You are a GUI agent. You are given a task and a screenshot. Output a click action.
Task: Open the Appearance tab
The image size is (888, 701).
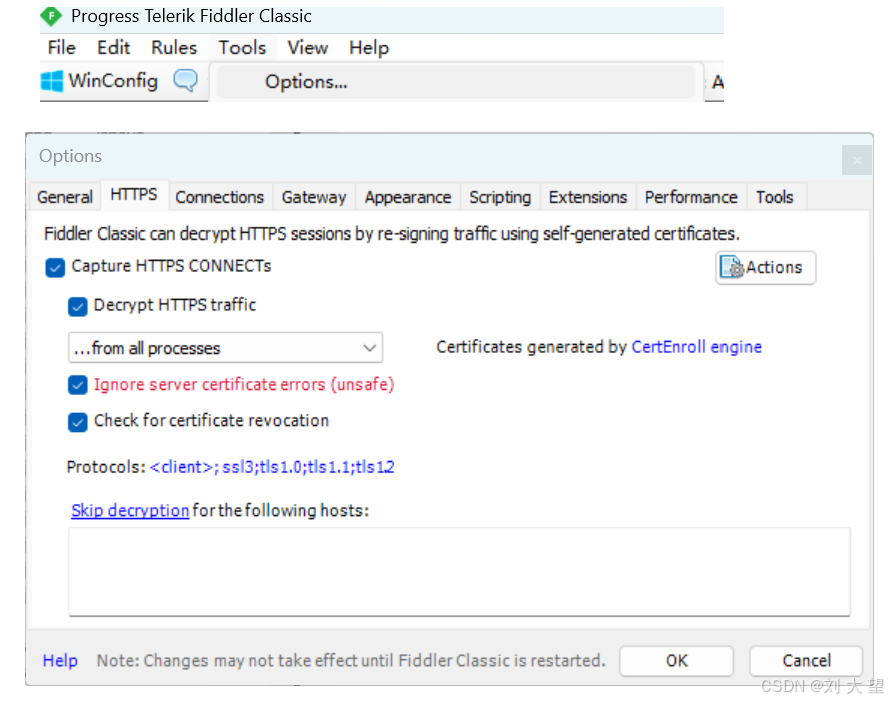[408, 197]
